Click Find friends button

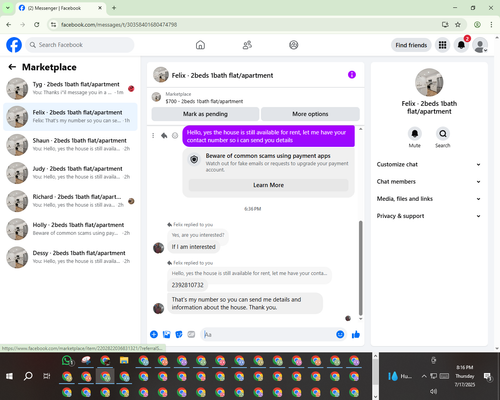(x=411, y=45)
